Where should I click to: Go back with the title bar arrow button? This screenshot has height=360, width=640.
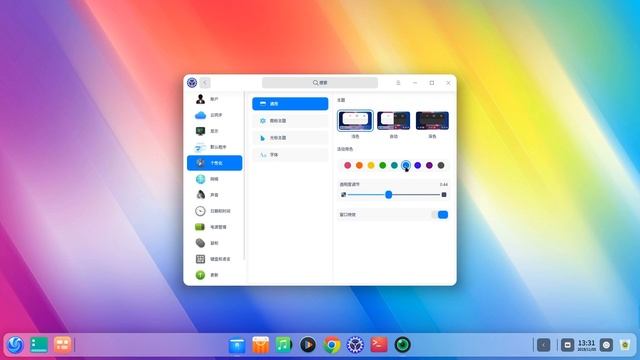[x=205, y=83]
